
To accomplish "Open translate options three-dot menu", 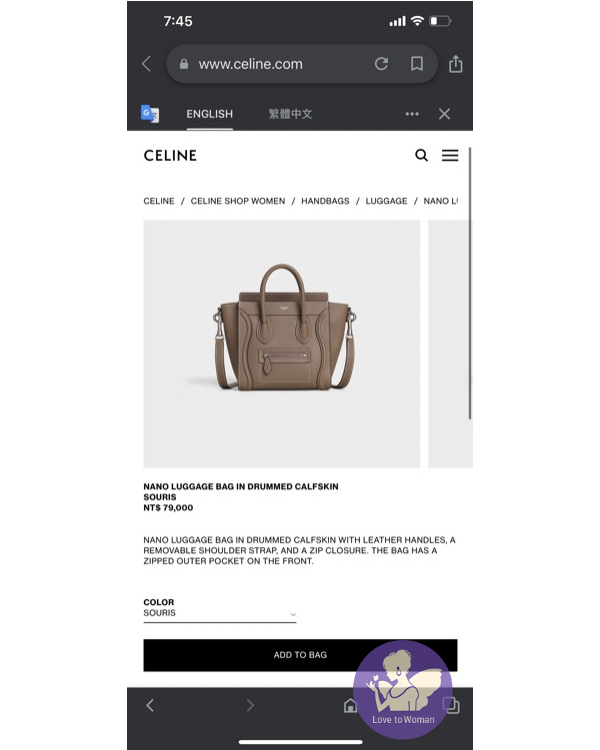I will click(412, 114).
